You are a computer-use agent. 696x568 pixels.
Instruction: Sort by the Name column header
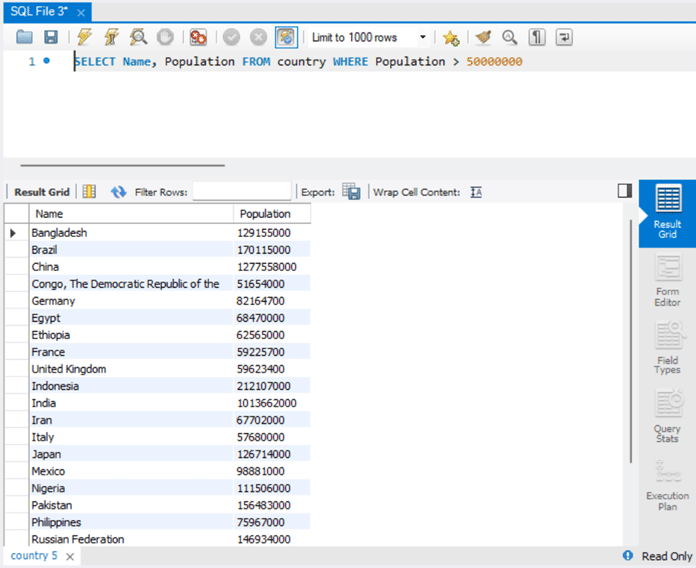click(131, 214)
